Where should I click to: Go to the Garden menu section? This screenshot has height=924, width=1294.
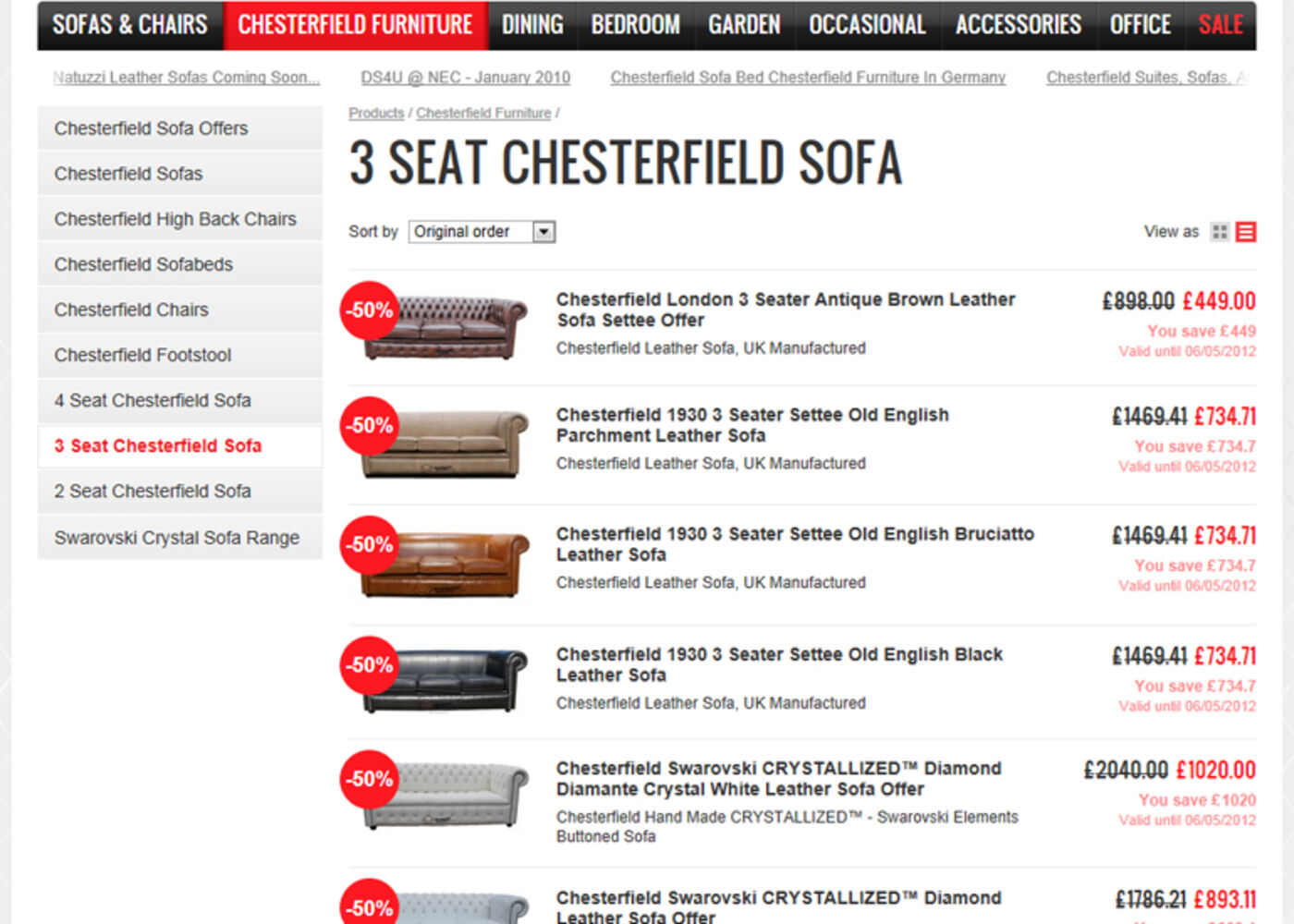tap(744, 25)
